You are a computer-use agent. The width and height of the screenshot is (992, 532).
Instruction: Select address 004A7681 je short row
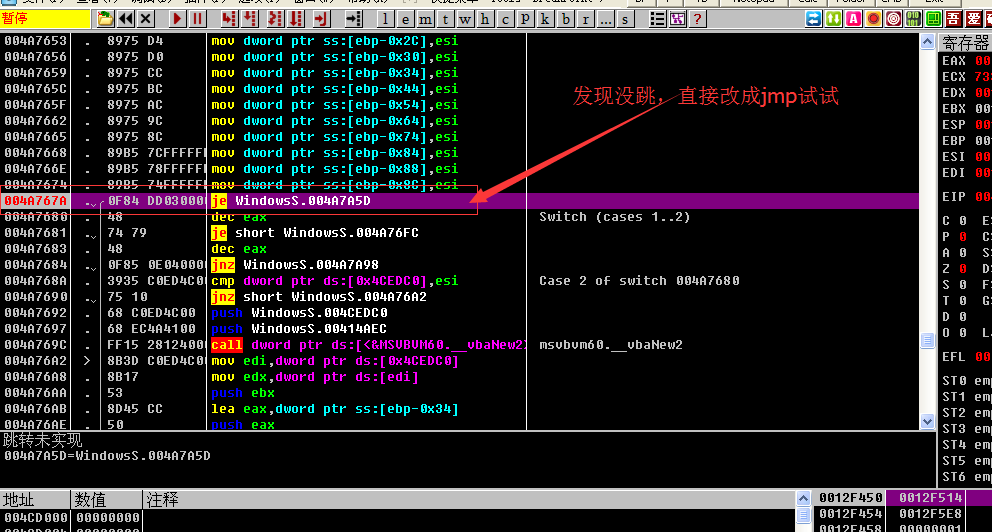[459, 233]
